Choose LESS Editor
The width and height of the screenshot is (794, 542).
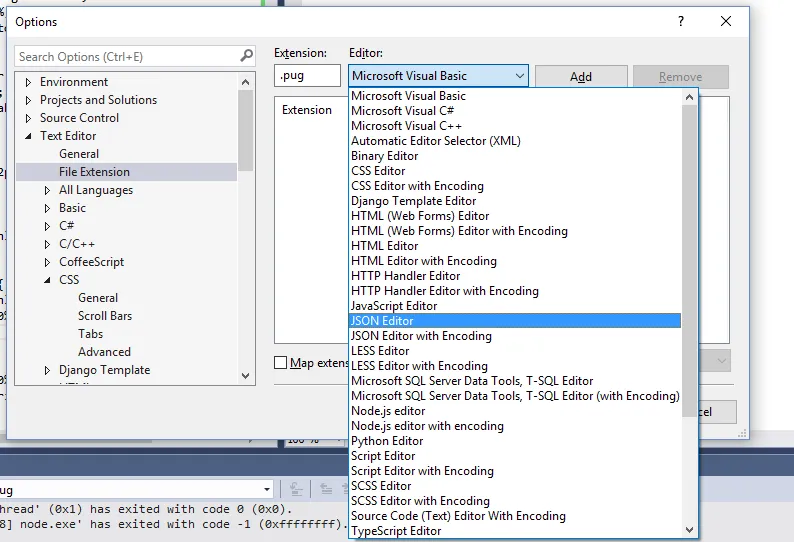[x=515, y=351]
